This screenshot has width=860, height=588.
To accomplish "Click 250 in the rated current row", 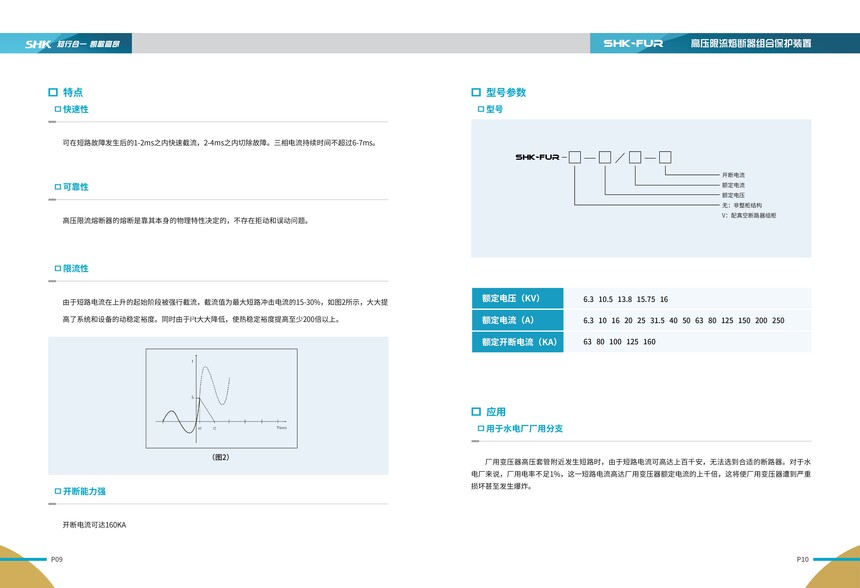I will [778, 320].
